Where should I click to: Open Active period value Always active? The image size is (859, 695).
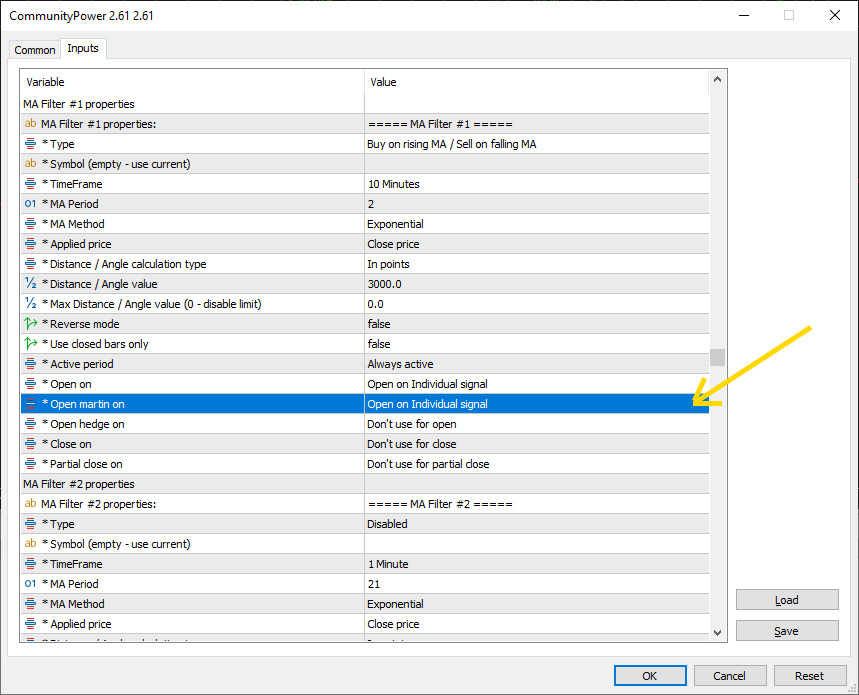(x=537, y=364)
